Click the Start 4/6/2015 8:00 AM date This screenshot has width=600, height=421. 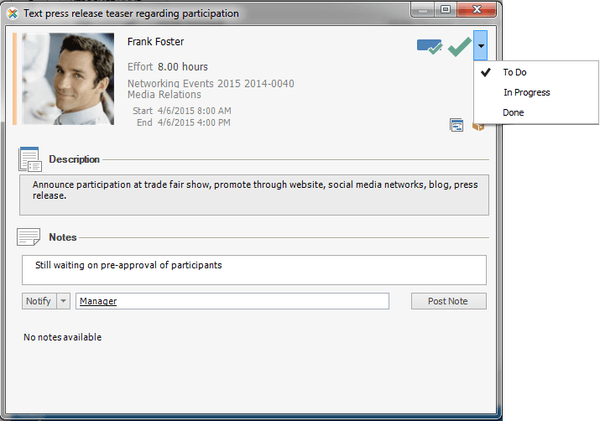[x=194, y=111]
